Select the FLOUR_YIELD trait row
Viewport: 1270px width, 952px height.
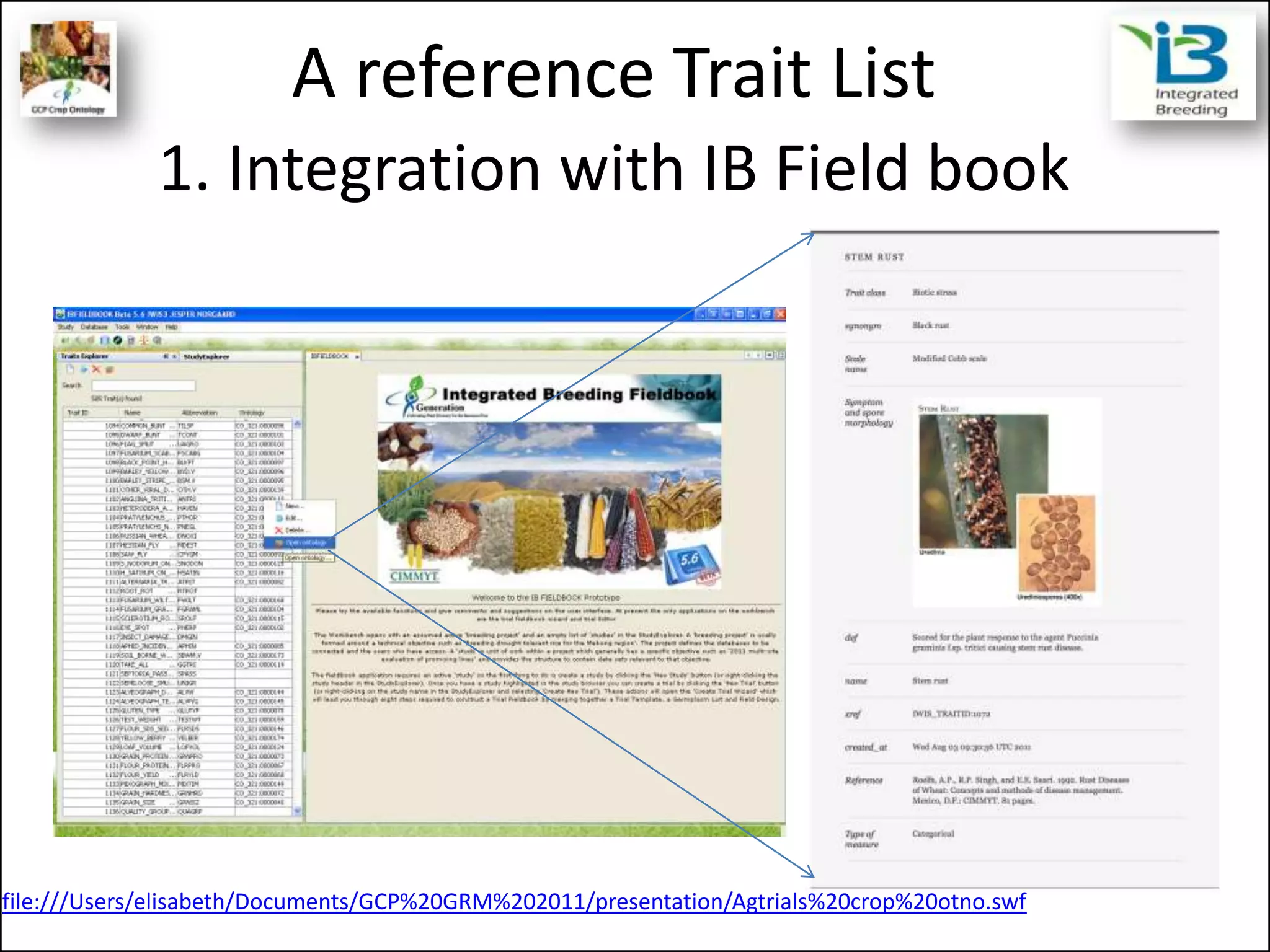[x=178, y=775]
